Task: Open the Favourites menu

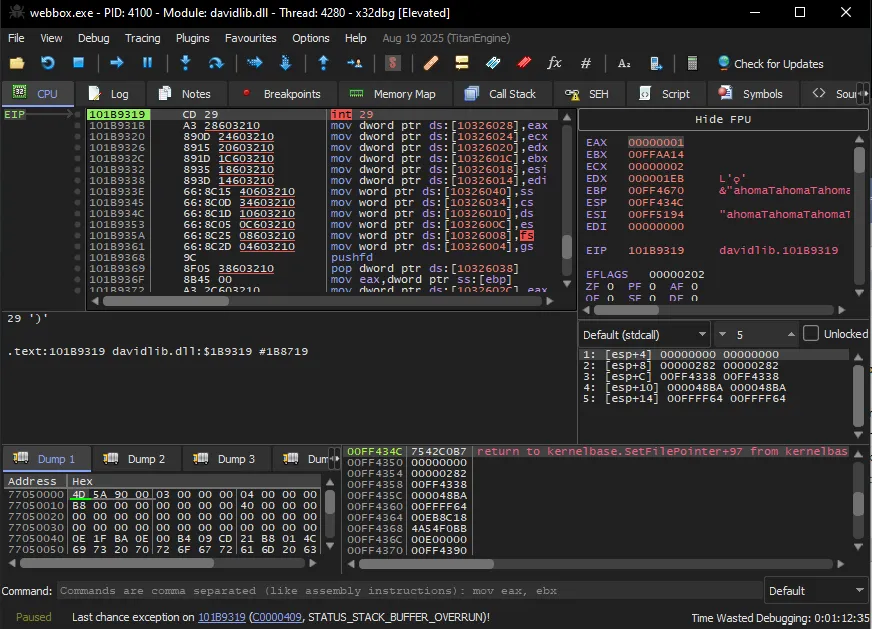Action: click(x=250, y=38)
